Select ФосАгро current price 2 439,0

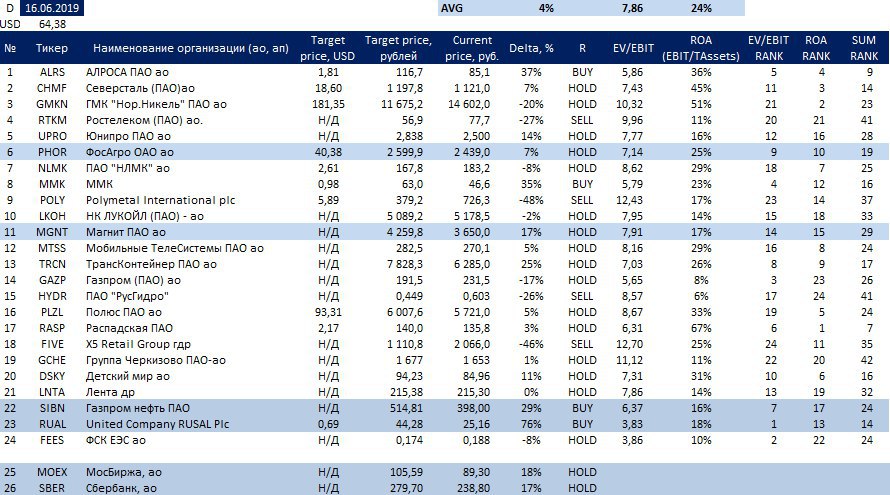click(x=472, y=152)
